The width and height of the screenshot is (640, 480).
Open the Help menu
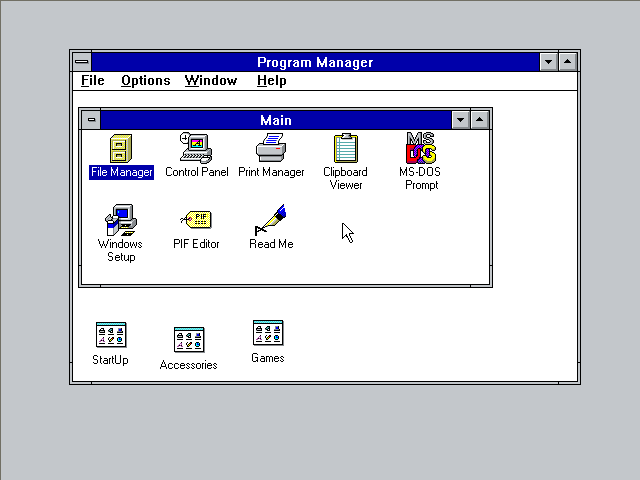point(271,80)
